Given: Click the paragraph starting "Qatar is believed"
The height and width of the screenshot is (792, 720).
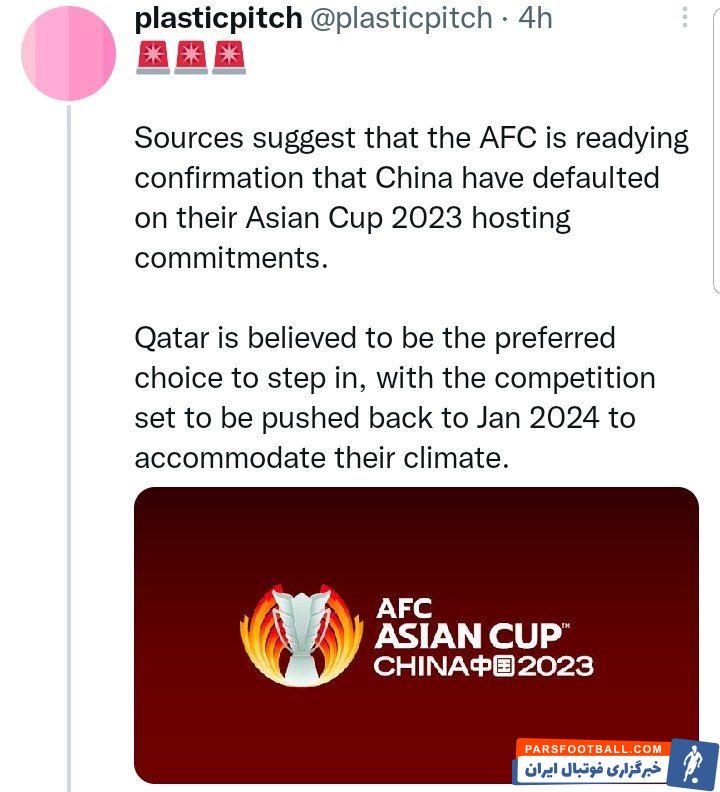Looking at the screenshot, I should coord(394,397).
